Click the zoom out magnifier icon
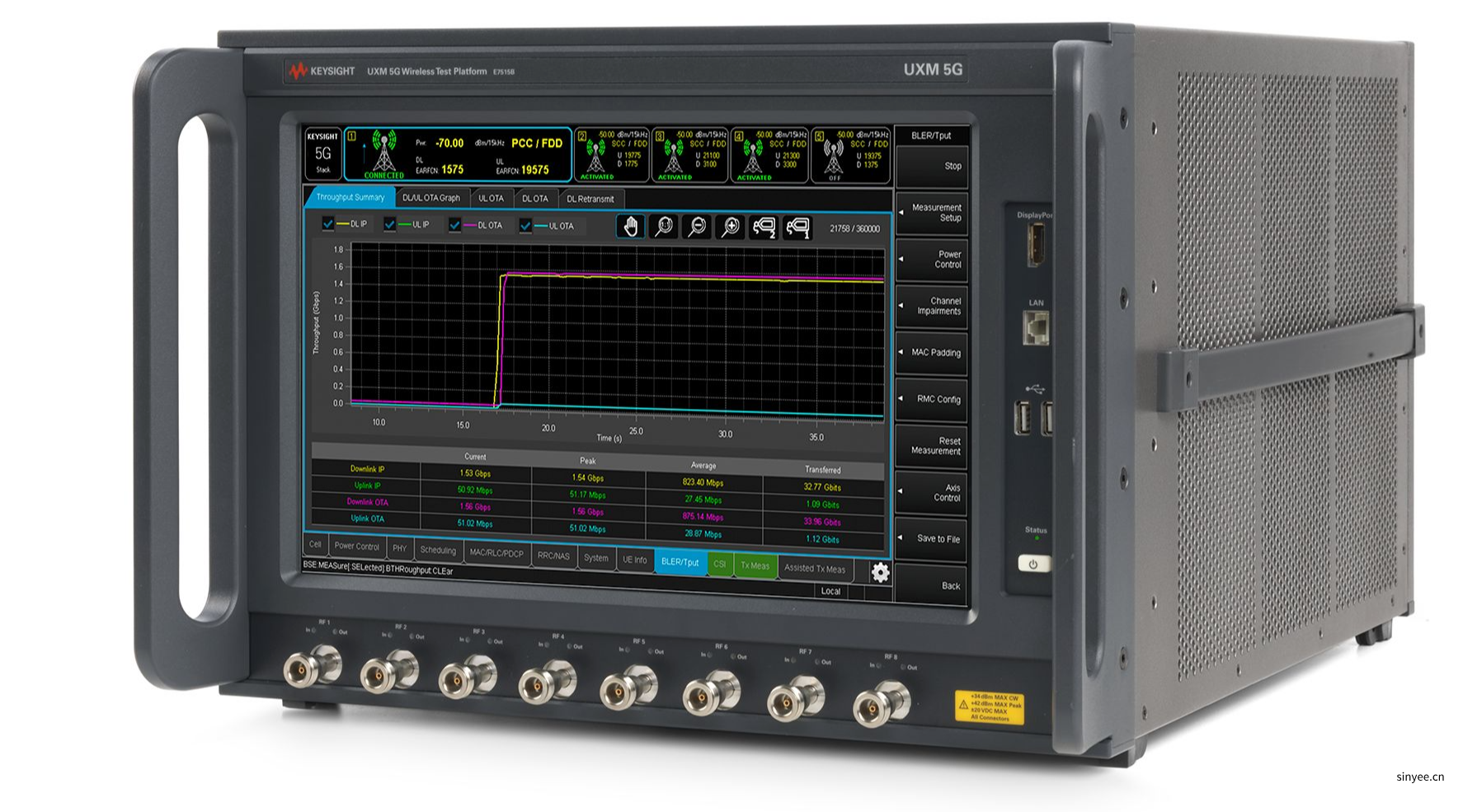 point(697,227)
